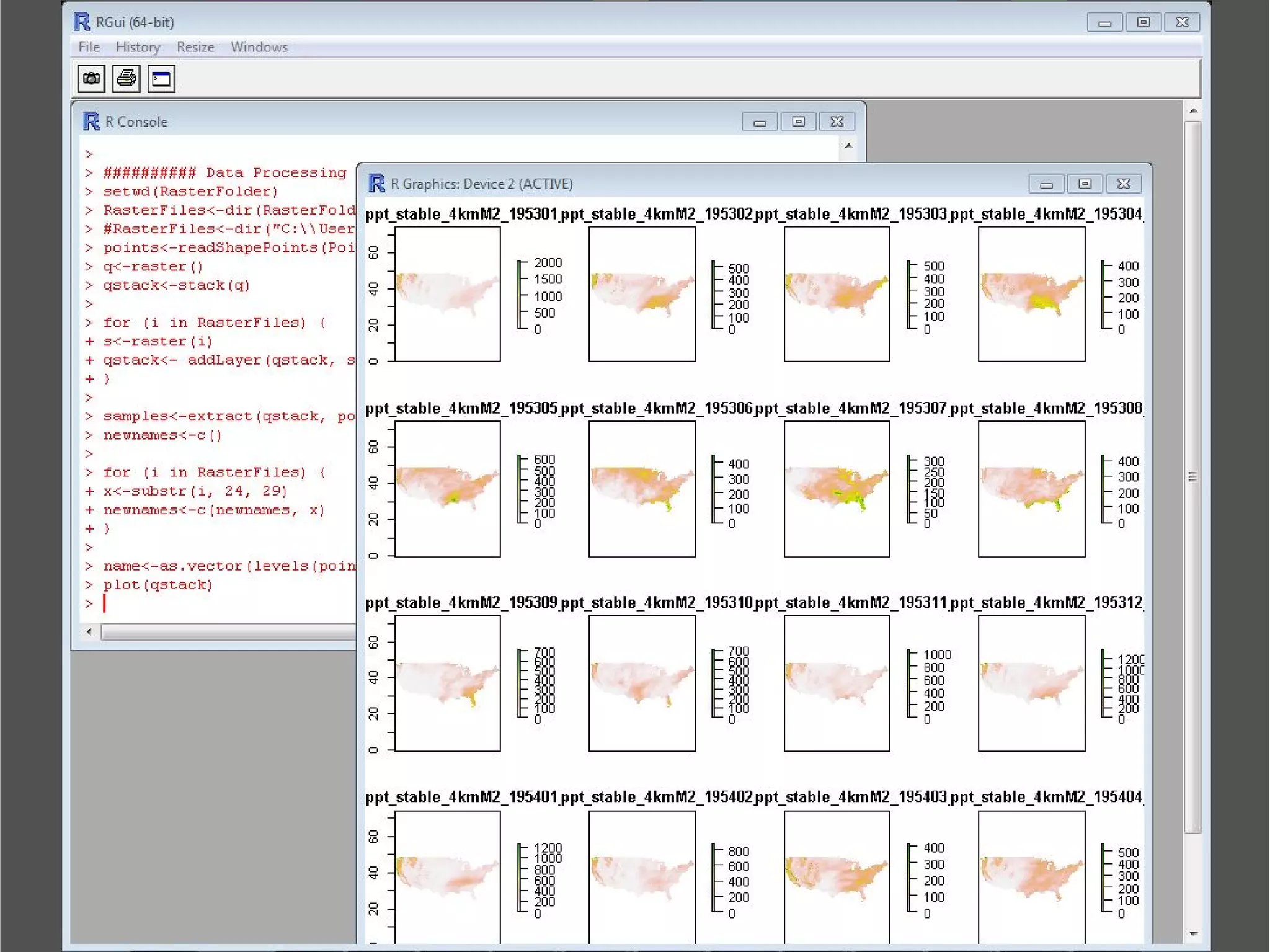The height and width of the screenshot is (952, 1270).
Task: Click the copy-to-clipboard camera icon
Action: [x=91, y=79]
